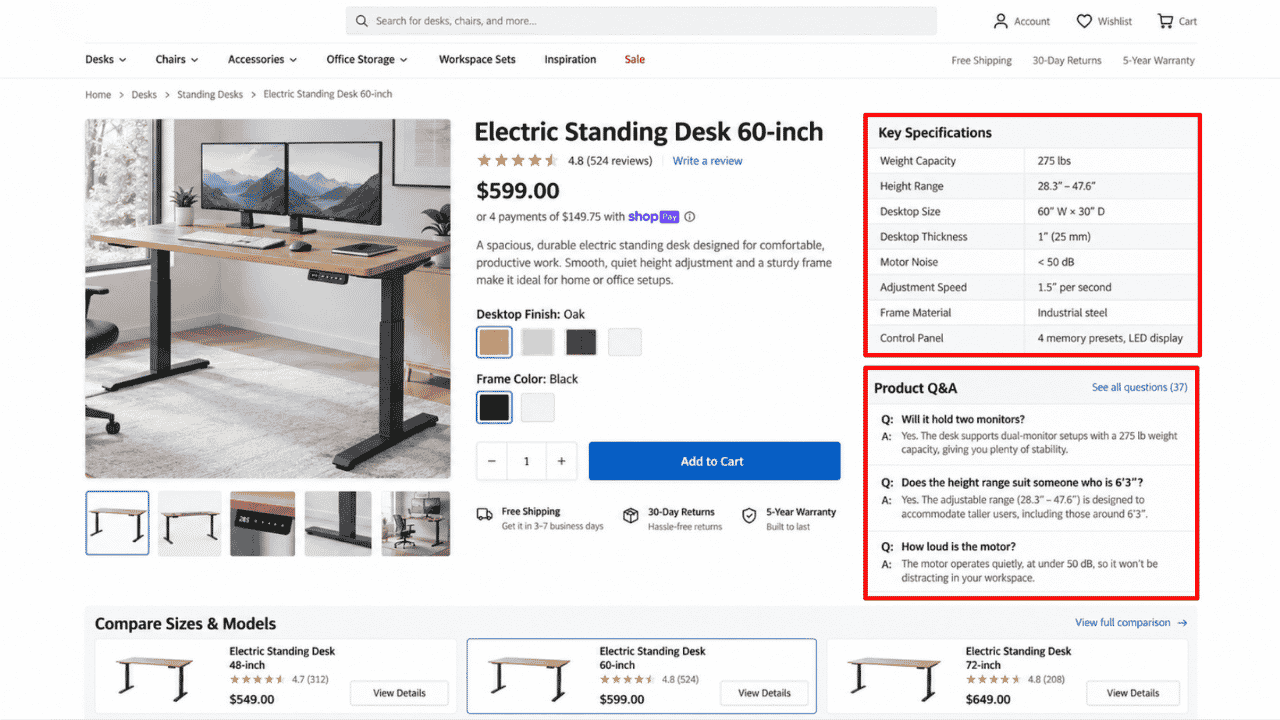The height and width of the screenshot is (720, 1280).
Task: Select the dark charcoal desktop finish swatch
Action: 581,342
